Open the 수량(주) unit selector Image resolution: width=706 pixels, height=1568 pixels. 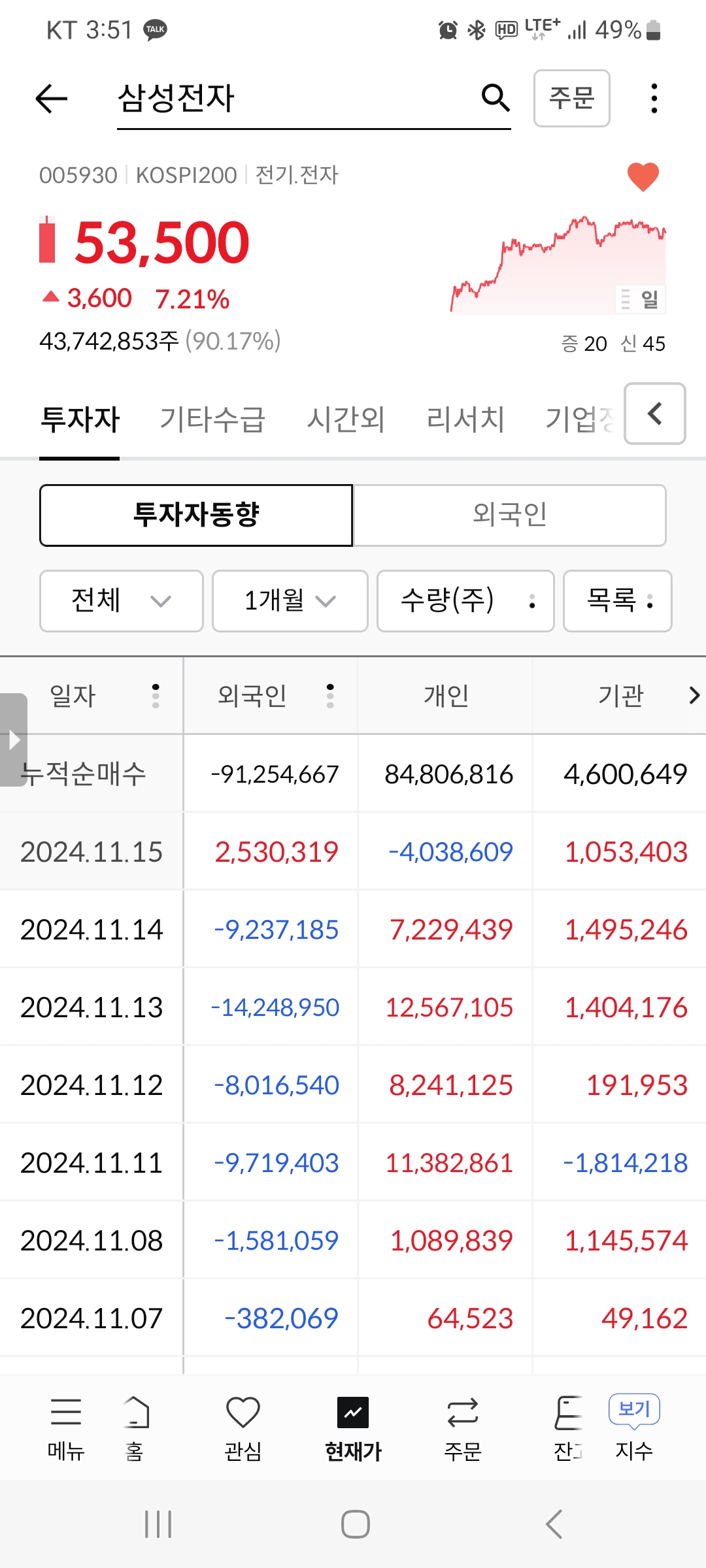(x=465, y=600)
